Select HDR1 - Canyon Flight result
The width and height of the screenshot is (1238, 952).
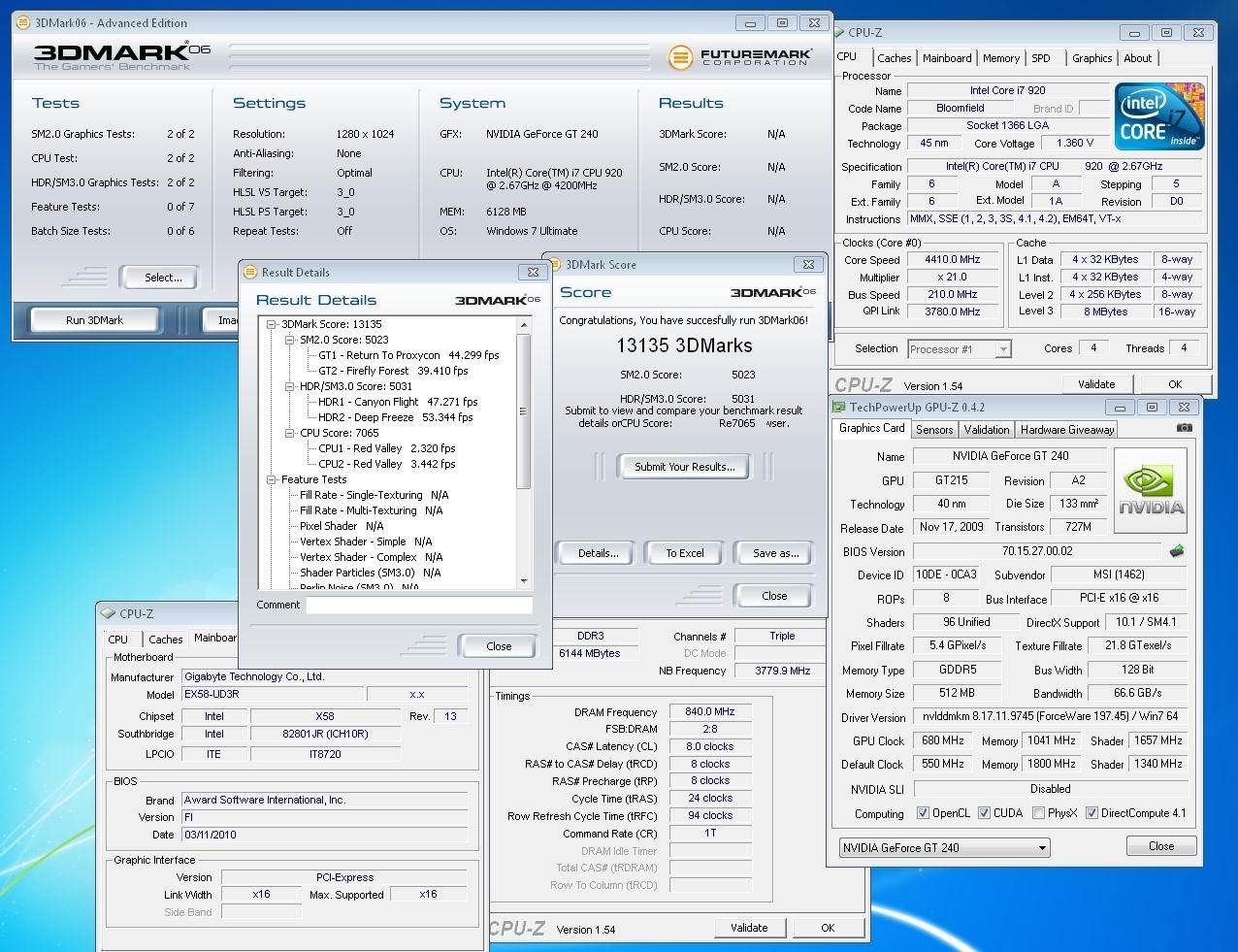click(398, 402)
